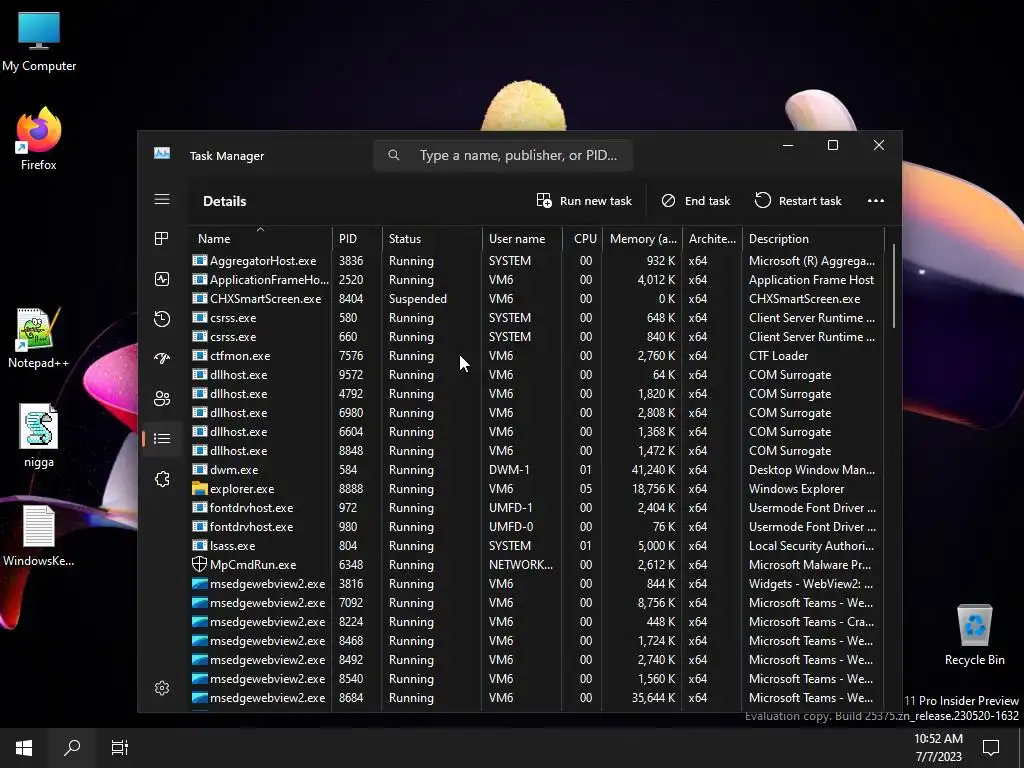Click the vertical scrollbar in the details list
Image resolution: width=1024 pixels, height=768 pixels.
click(893, 286)
